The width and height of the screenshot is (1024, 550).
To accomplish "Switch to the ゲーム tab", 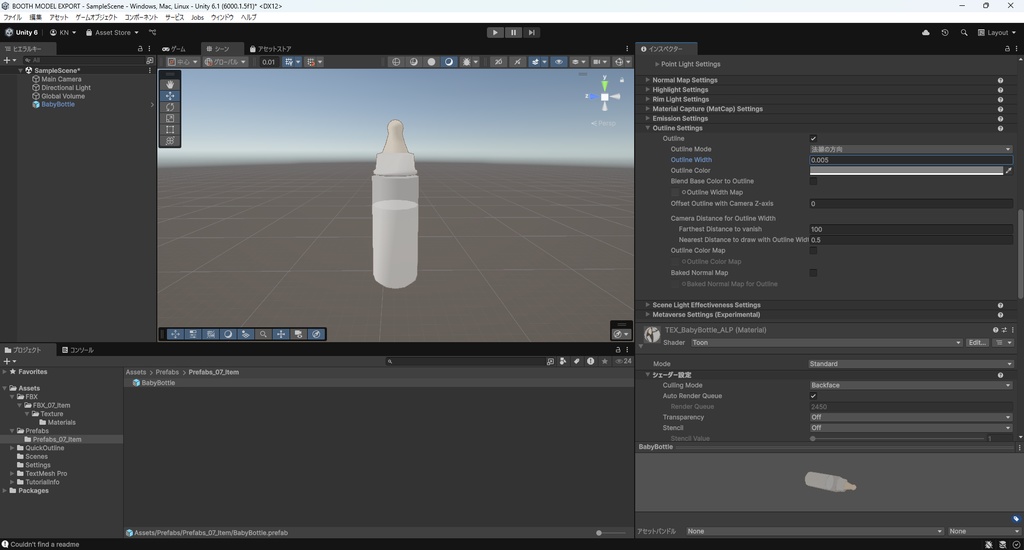I will click(x=175, y=49).
